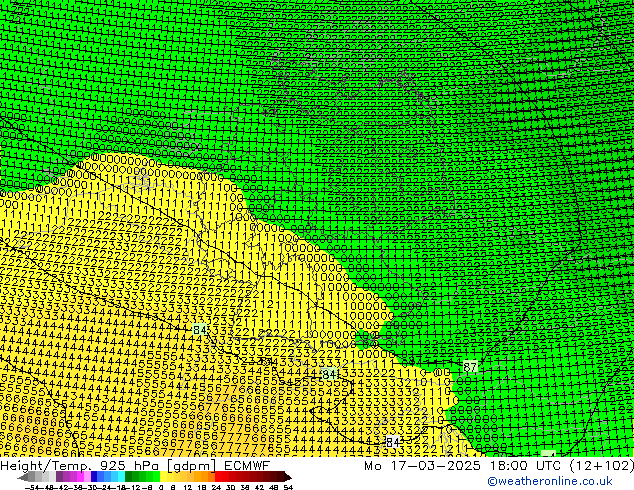
Task: Click the '(12+102)' forecast run text
Action: click(x=602, y=466)
